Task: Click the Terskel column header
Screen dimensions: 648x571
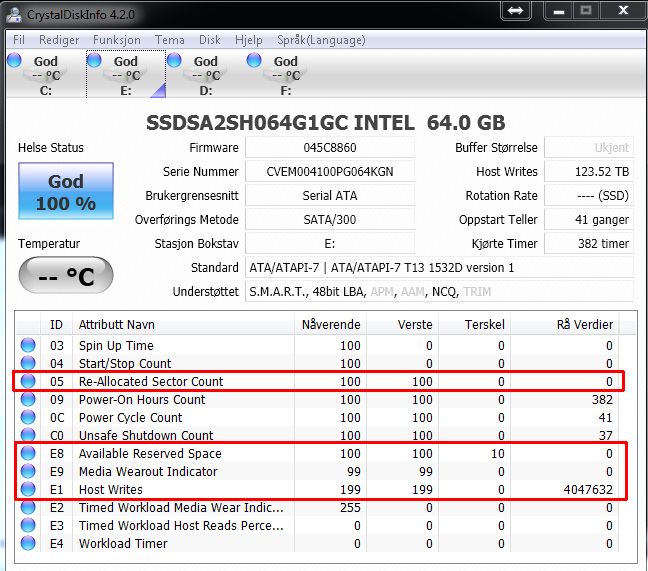Action: point(474,324)
